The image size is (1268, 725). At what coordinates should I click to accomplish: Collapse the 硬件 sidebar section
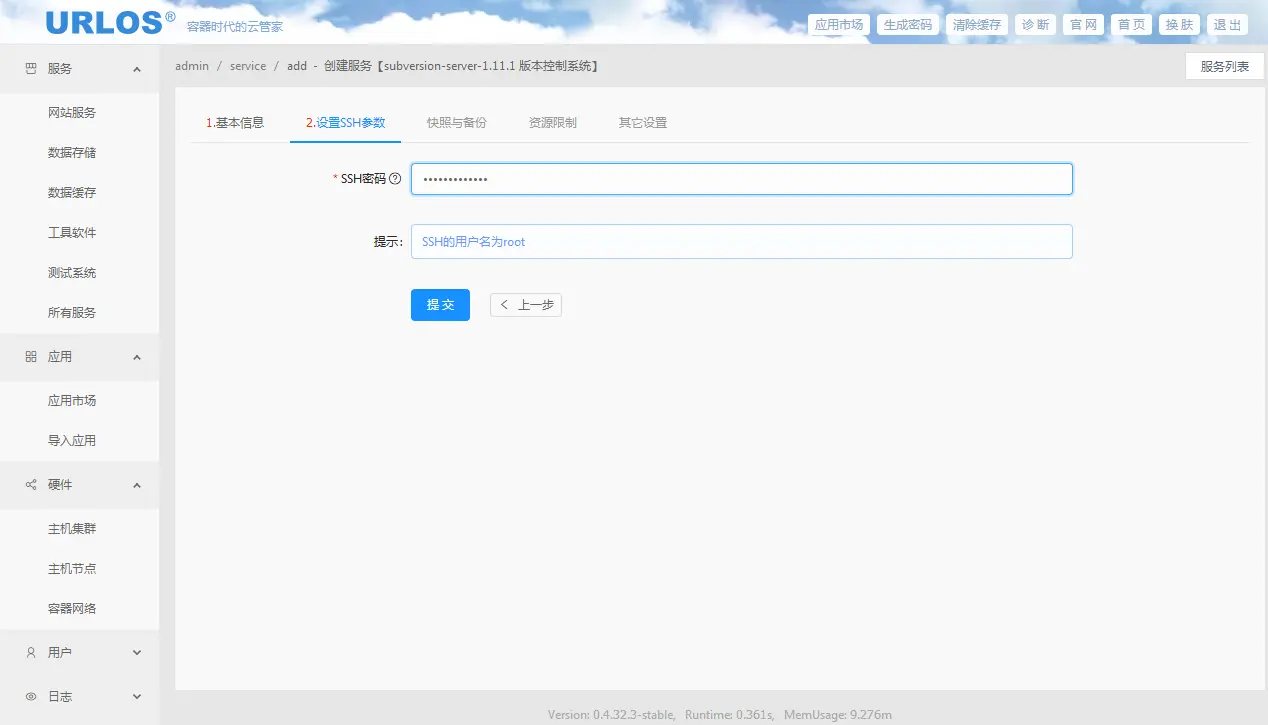[x=137, y=485]
